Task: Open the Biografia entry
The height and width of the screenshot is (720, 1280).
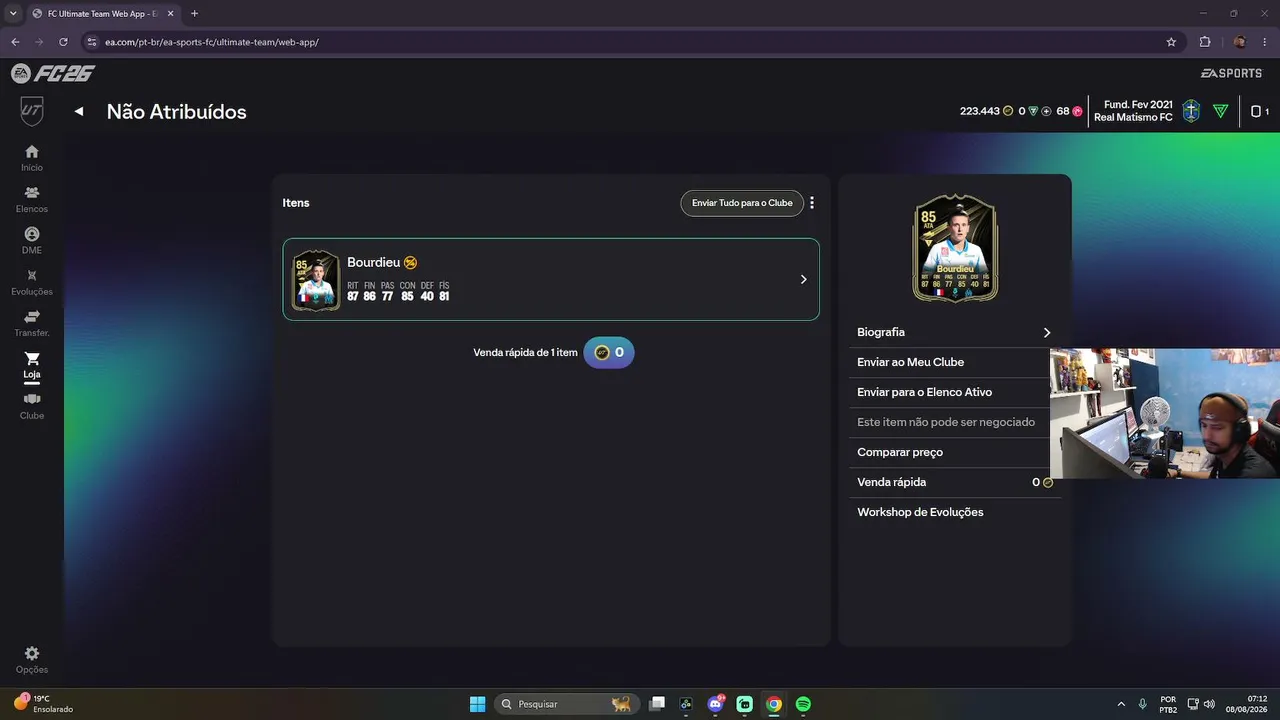Action: 955,332
